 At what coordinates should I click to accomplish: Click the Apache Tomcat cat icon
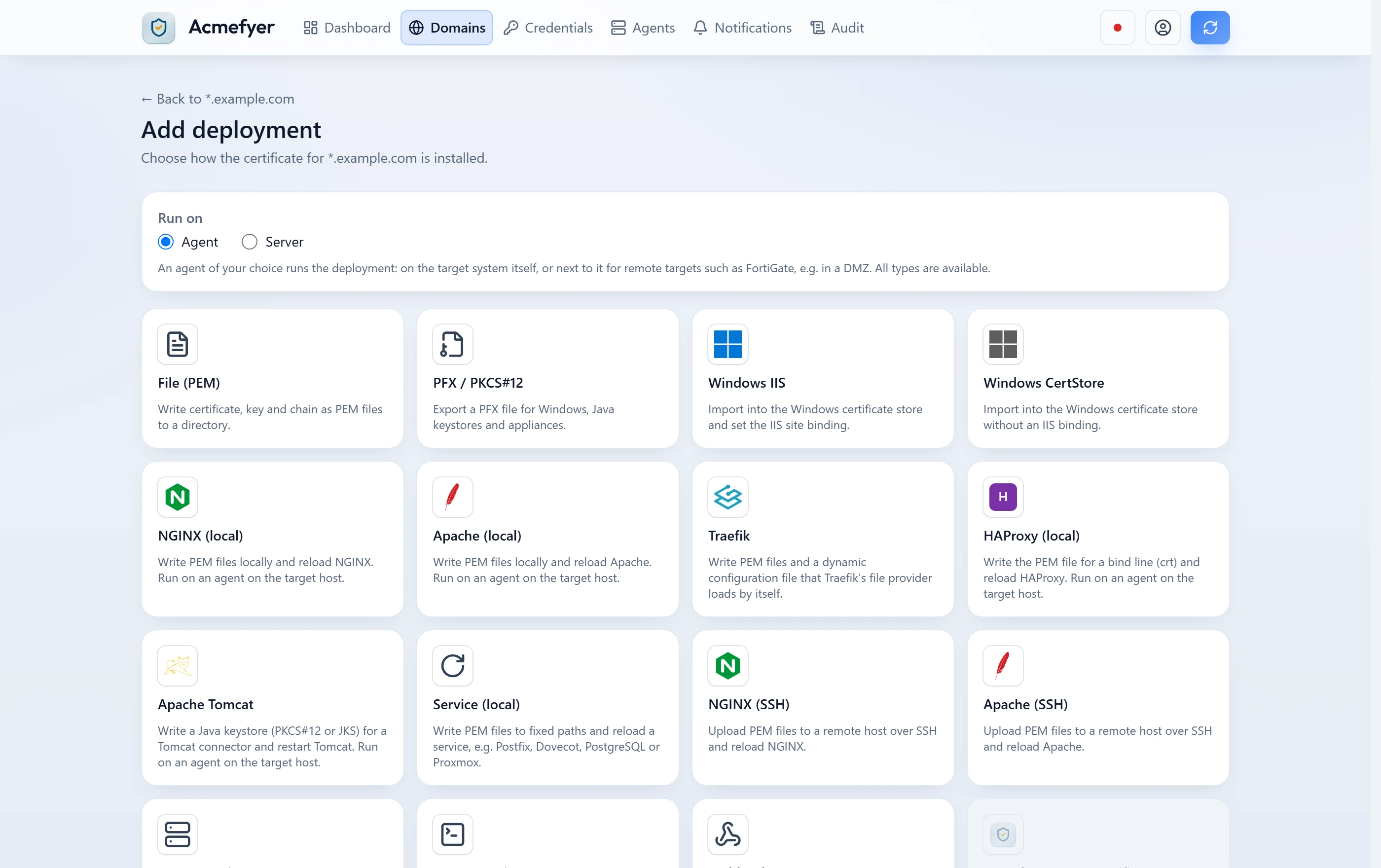point(177,666)
